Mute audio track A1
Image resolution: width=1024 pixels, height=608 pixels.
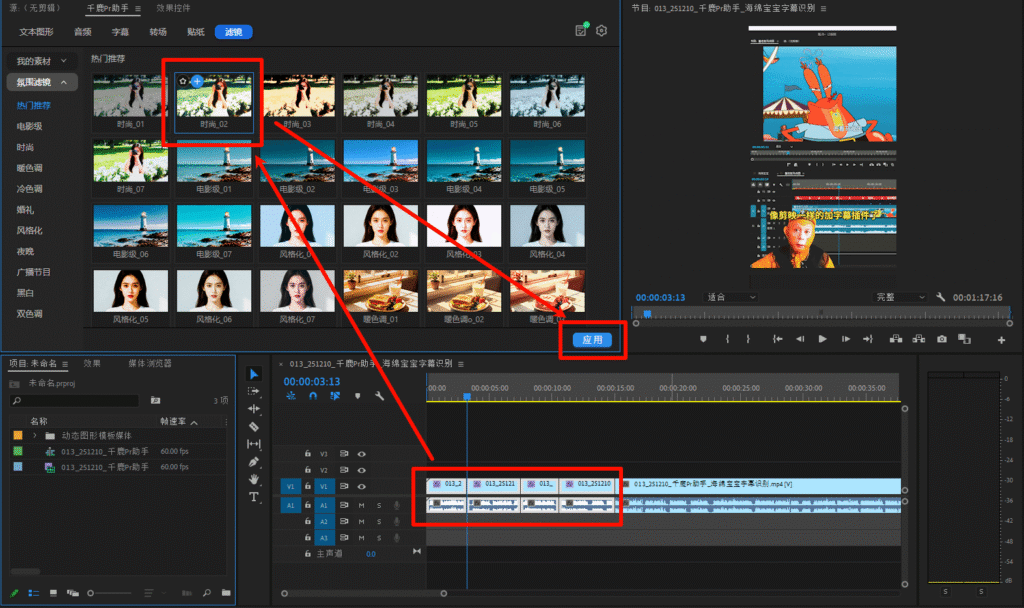tap(362, 505)
